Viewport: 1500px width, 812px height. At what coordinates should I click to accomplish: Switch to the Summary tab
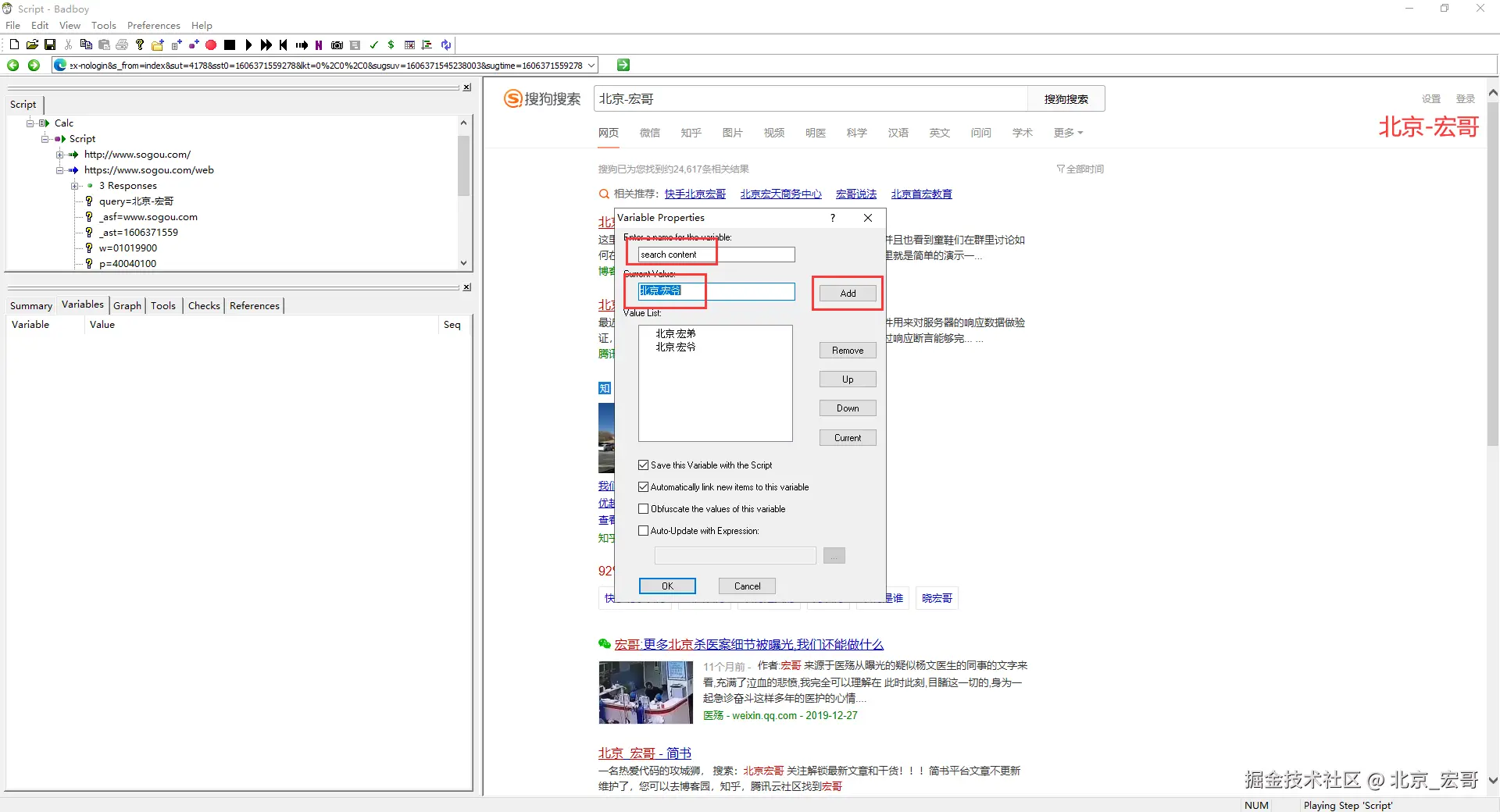pos(31,306)
